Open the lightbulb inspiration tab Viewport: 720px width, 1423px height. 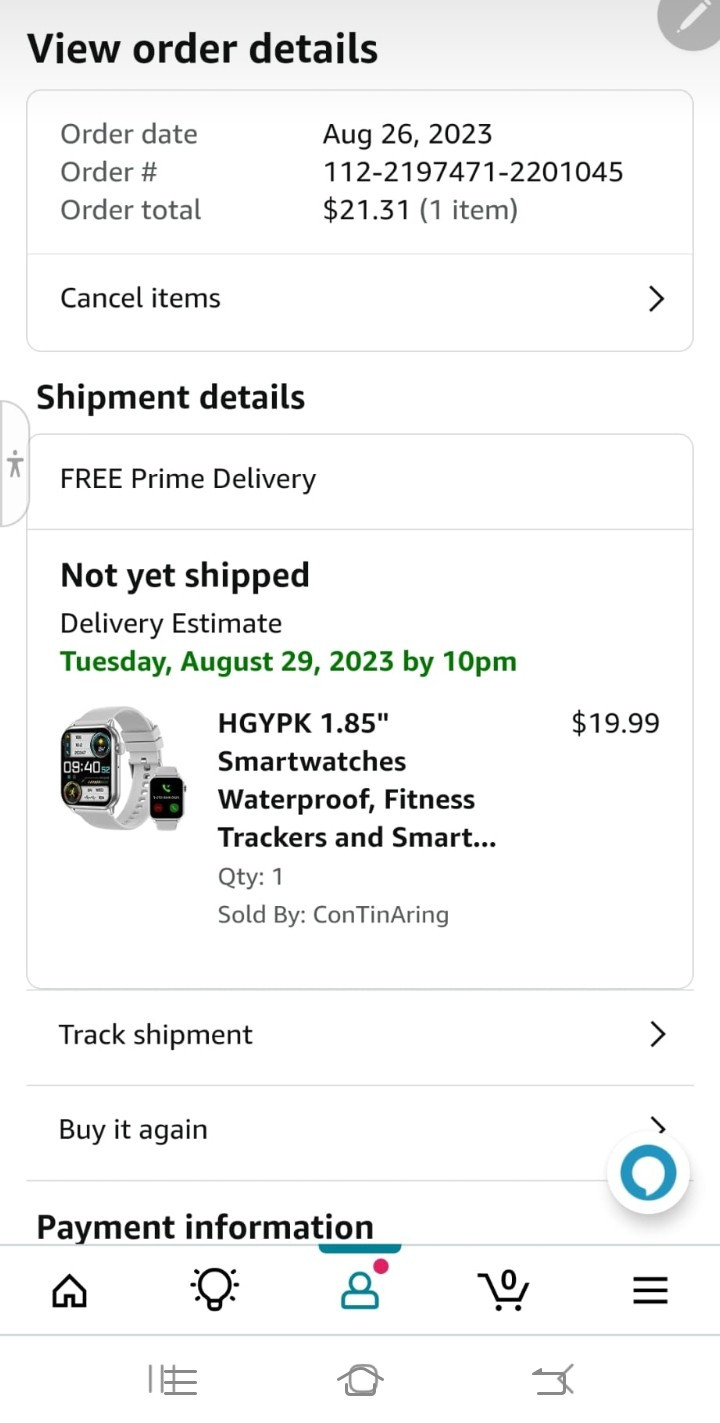214,1291
